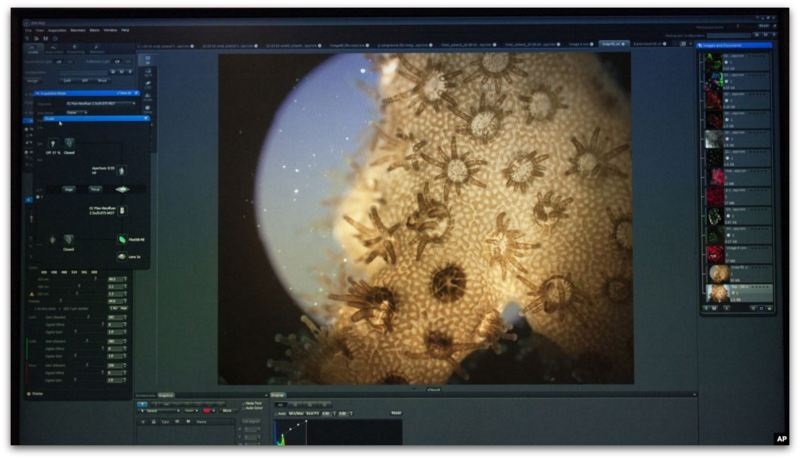Select the bottom coral image thumbnail
This screenshot has height=459, width=800.
[x=719, y=293]
